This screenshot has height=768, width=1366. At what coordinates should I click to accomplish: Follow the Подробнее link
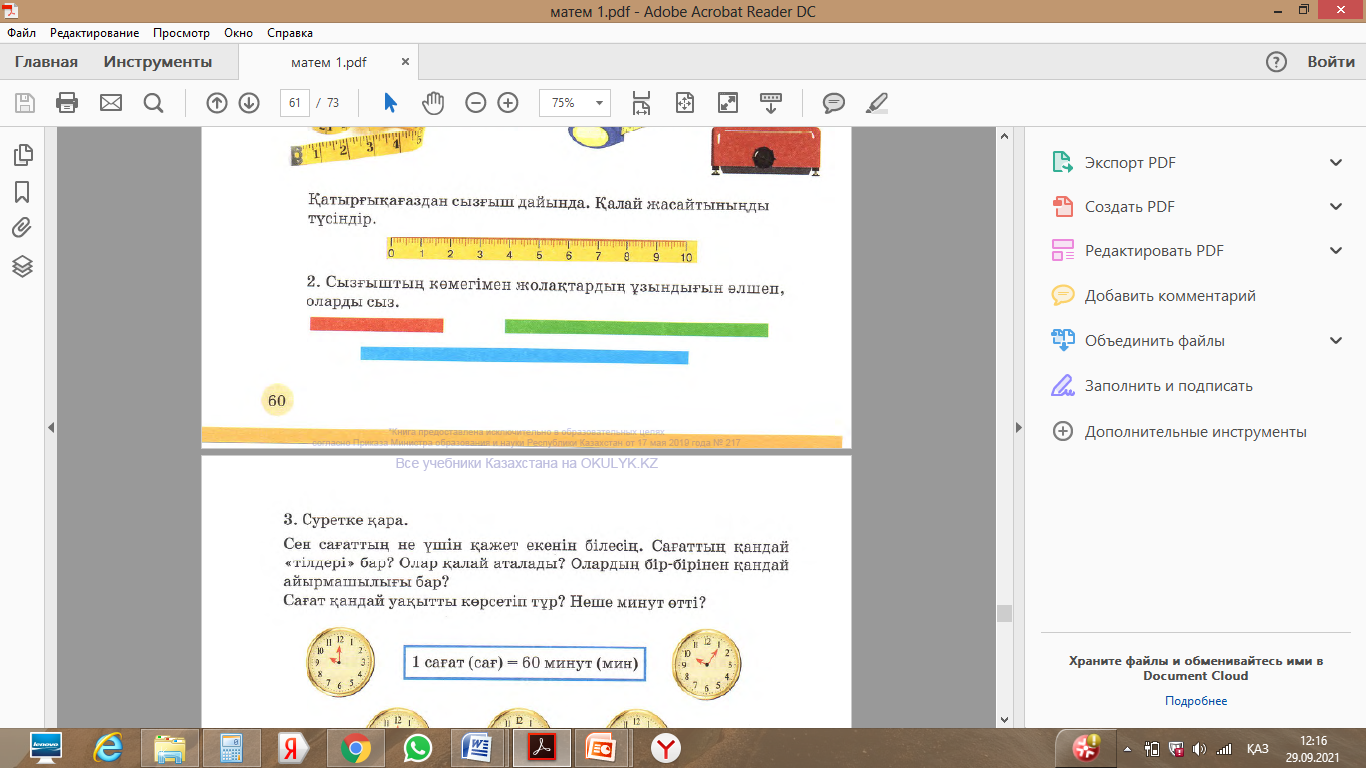1196,701
